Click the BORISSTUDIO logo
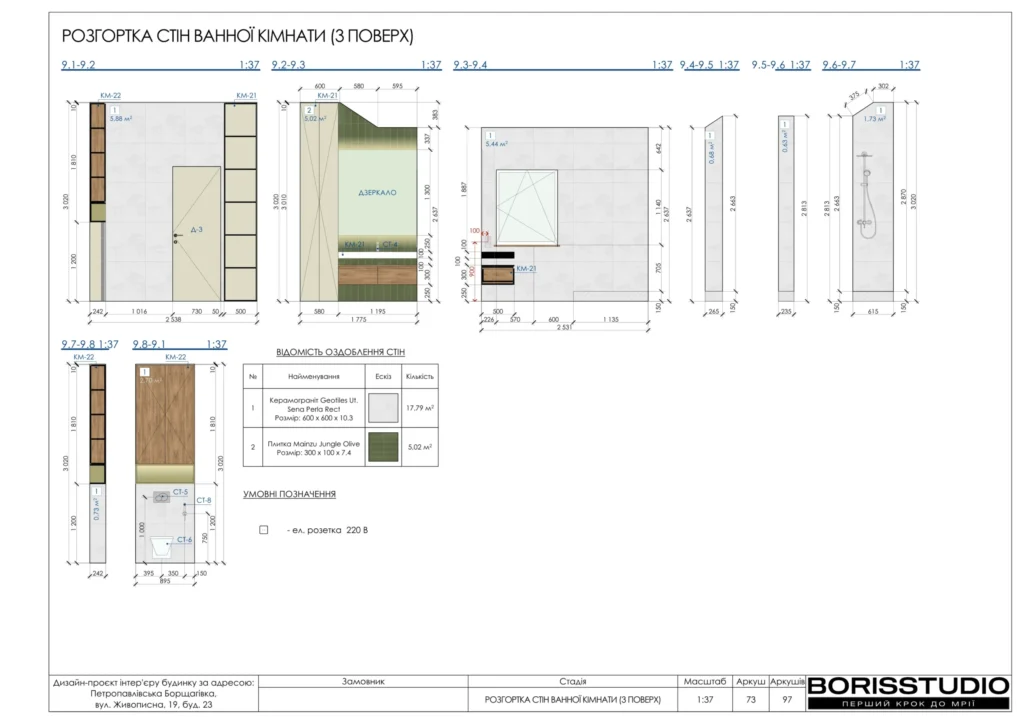1024x724 pixels. (908, 692)
